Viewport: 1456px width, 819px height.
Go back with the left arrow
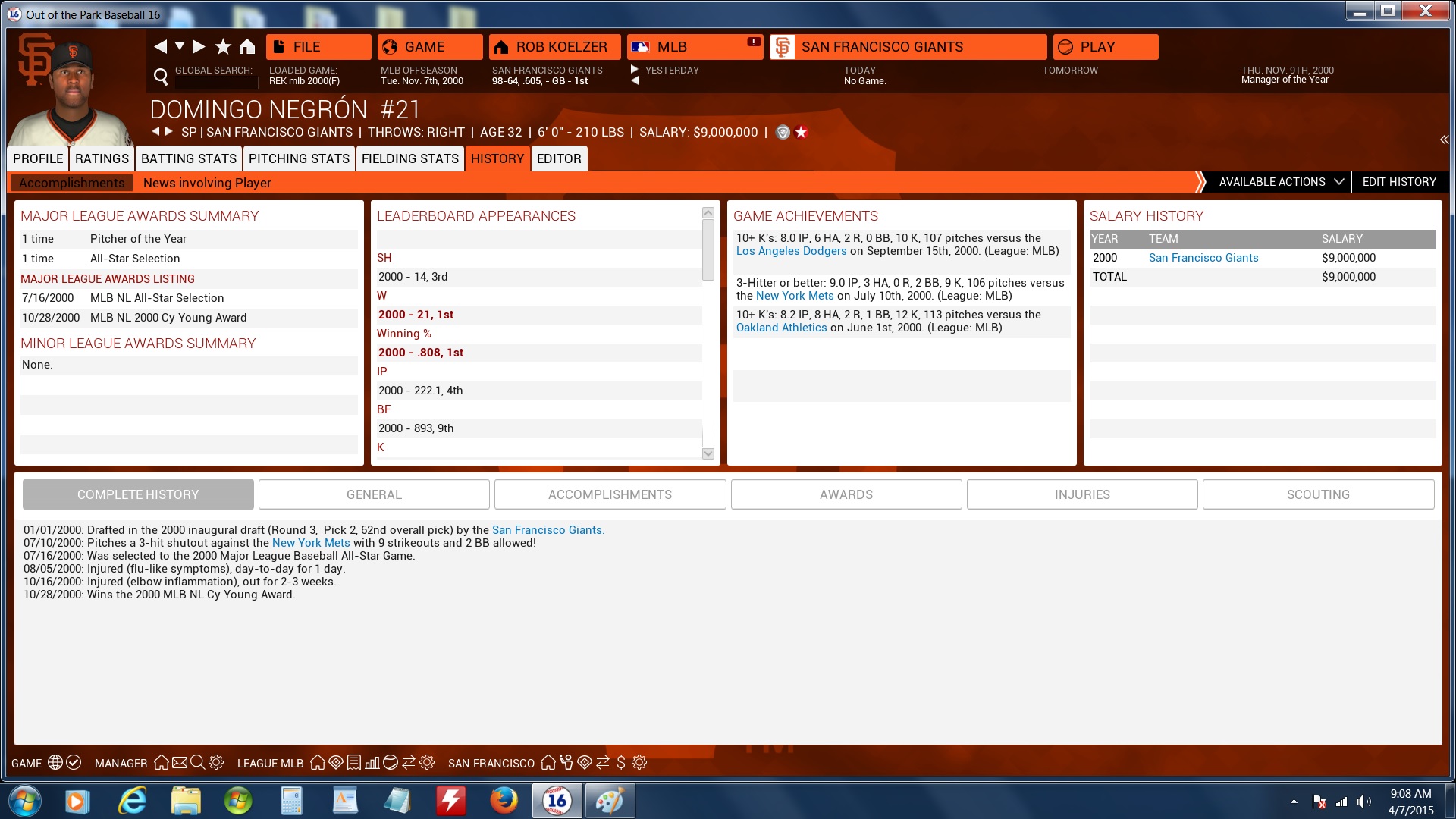point(160,47)
